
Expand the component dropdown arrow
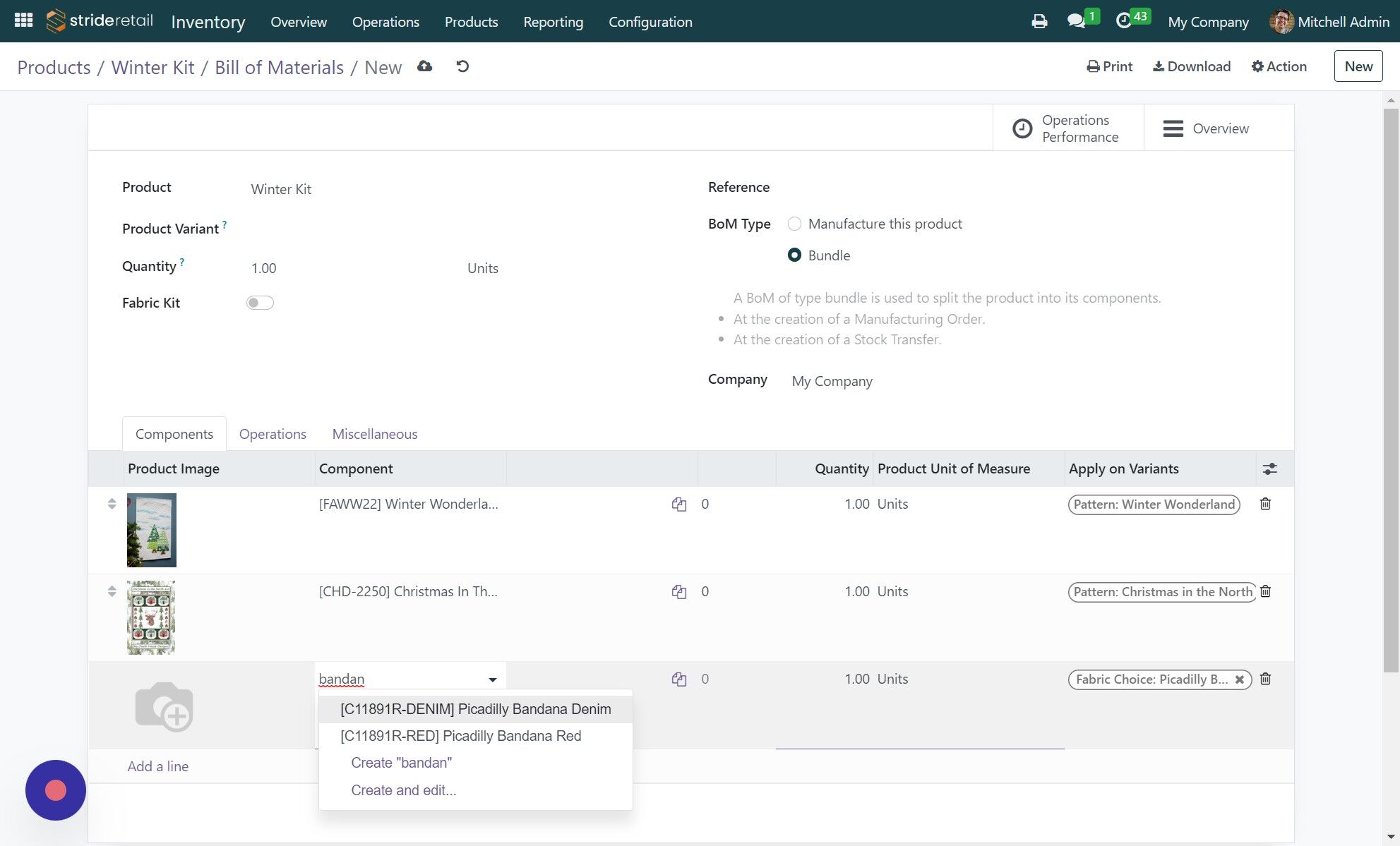coord(492,680)
